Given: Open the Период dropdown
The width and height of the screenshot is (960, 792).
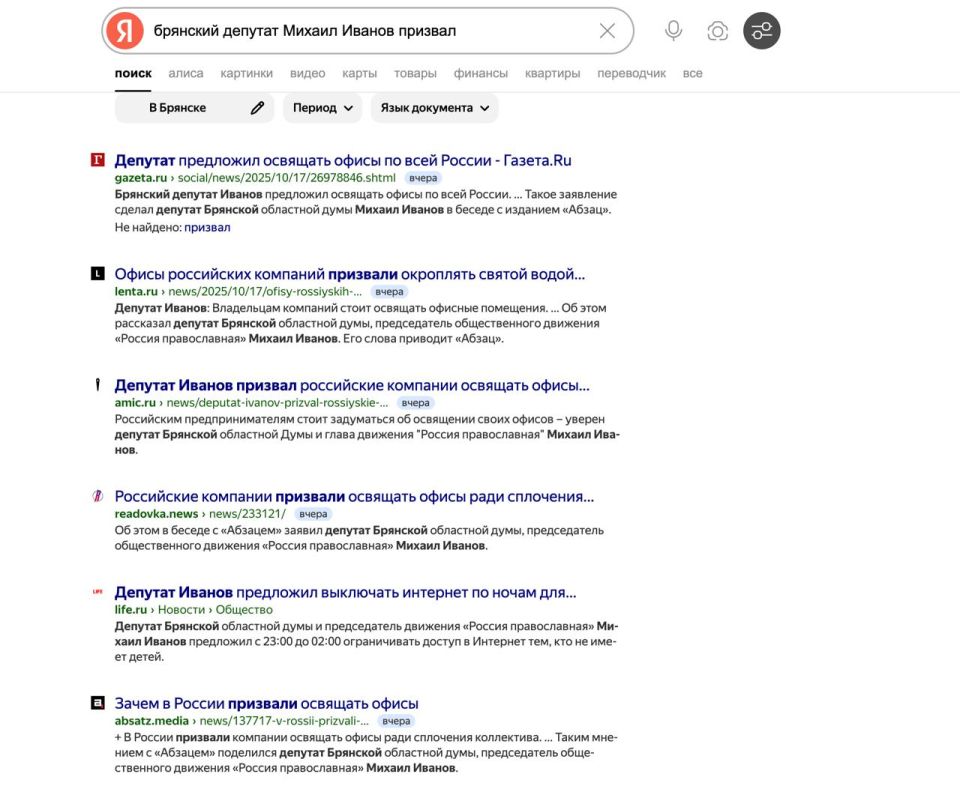Looking at the screenshot, I should [x=322, y=108].
